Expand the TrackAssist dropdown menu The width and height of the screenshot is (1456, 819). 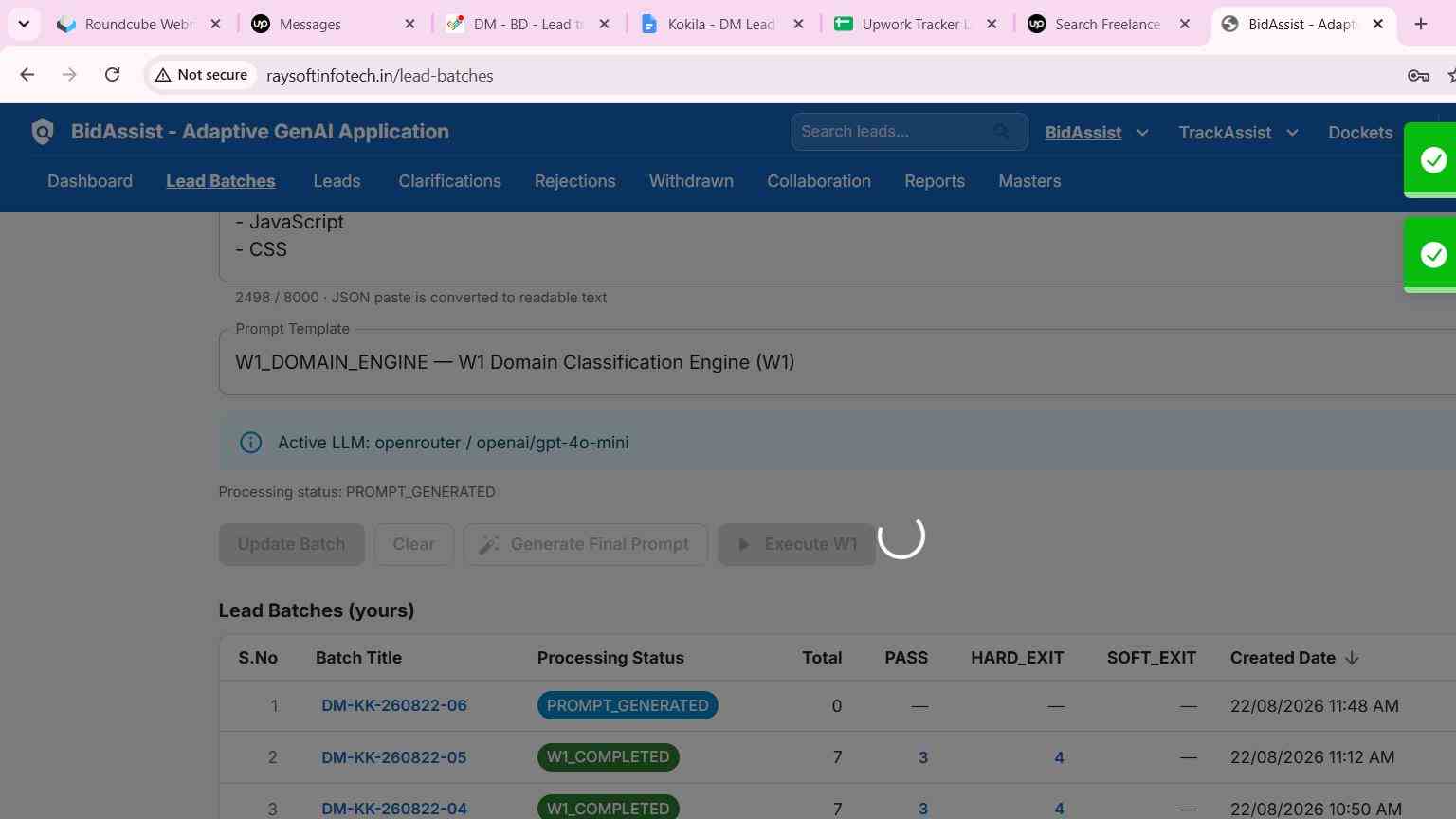1291,133
